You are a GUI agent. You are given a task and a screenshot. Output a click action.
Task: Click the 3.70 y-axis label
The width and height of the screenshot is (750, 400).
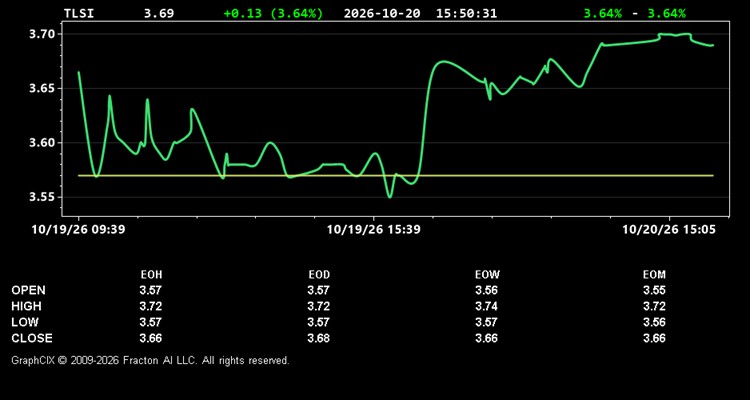[43, 34]
